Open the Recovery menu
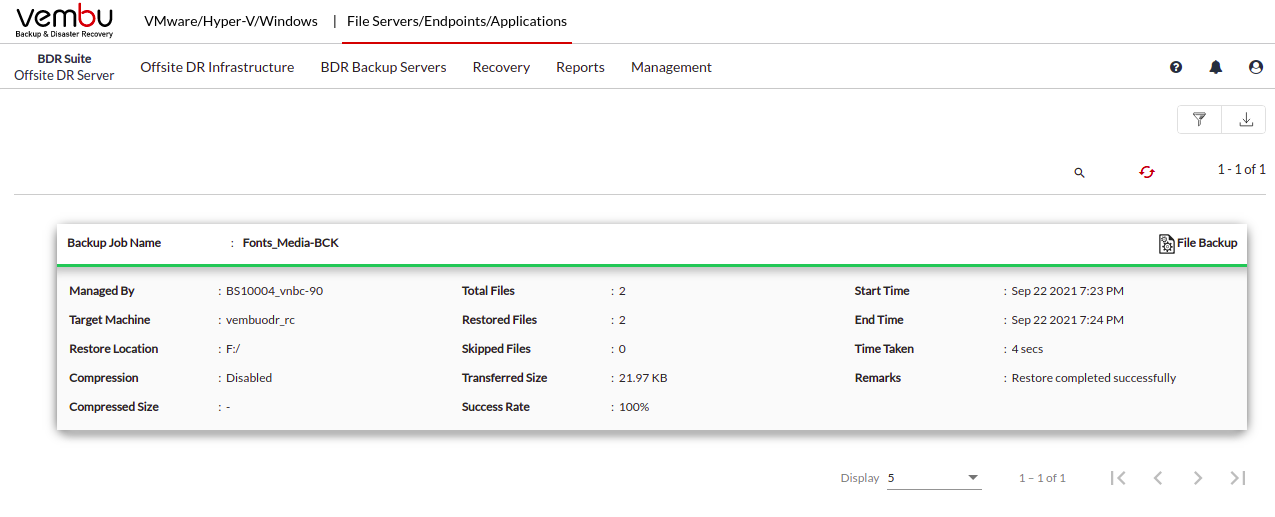This screenshot has height=517, width=1275. [501, 67]
